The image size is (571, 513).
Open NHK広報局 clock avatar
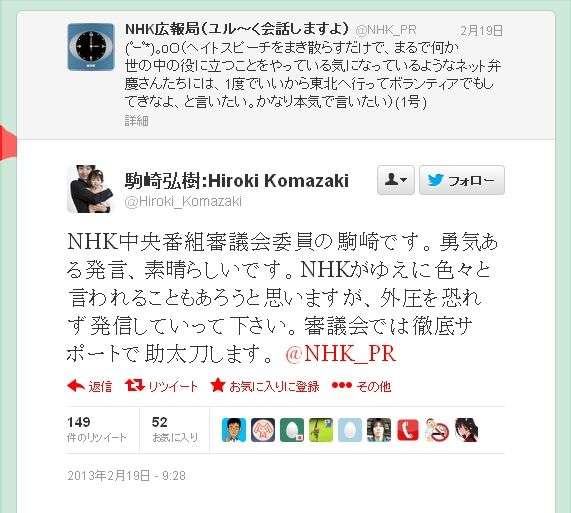91,47
